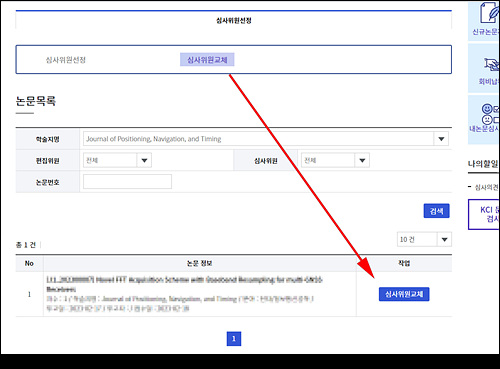Click the 논문 정보 column header
Viewport: 500px width, 369px height.
(x=199, y=263)
